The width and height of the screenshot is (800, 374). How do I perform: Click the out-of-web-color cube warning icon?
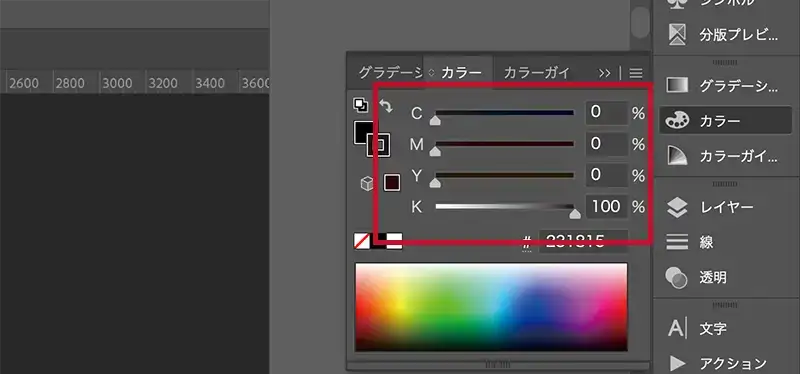pos(367,183)
